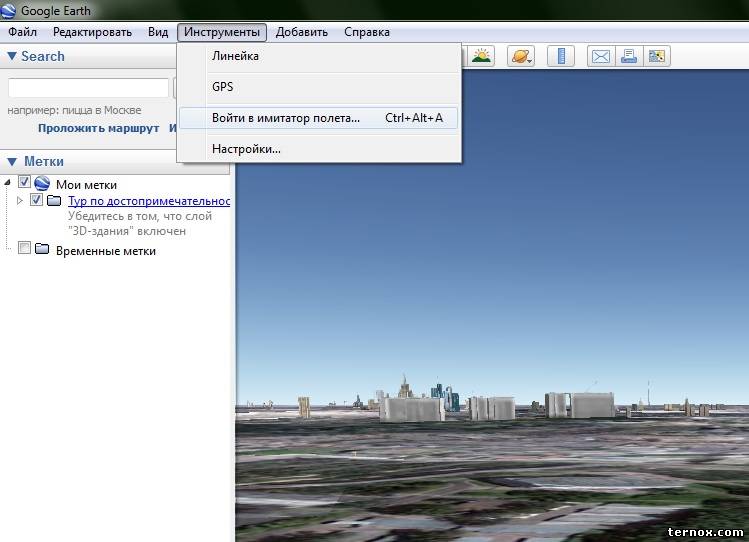This screenshot has height=542, width=749.
Task: Open the planet switcher icon
Action: point(521,56)
